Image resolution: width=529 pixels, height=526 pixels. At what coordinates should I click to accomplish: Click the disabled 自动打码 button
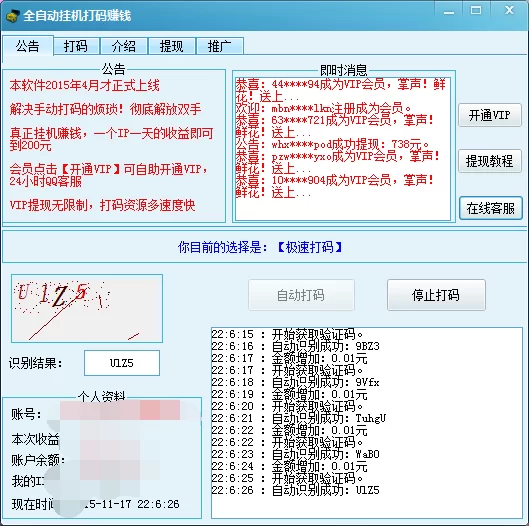click(301, 295)
